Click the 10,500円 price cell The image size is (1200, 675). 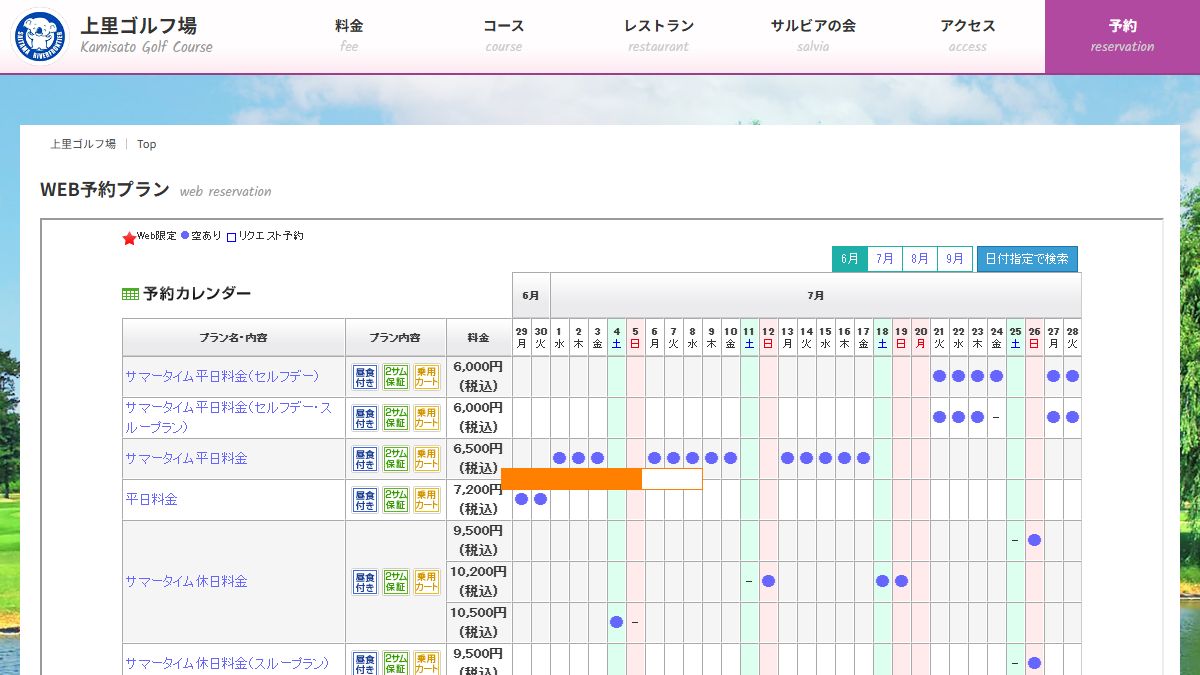[x=478, y=622]
